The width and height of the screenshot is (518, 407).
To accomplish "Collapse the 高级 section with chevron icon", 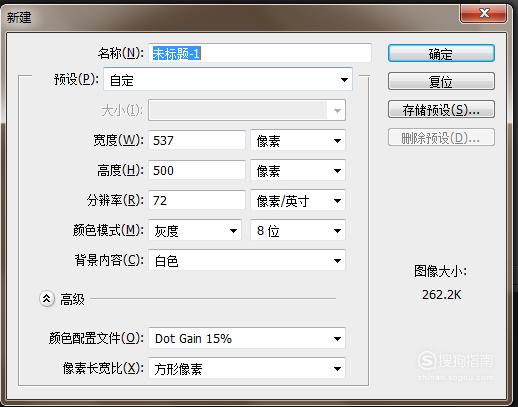I will (47, 299).
